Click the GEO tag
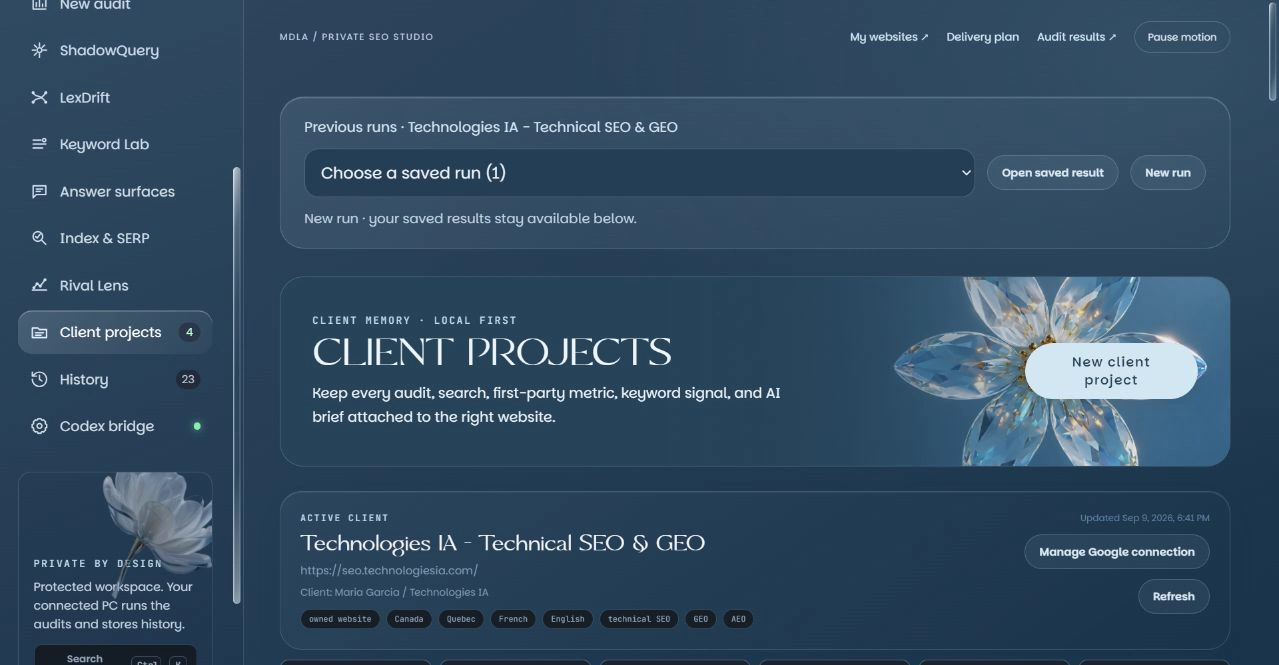This screenshot has height=665, width=1279. (x=700, y=619)
